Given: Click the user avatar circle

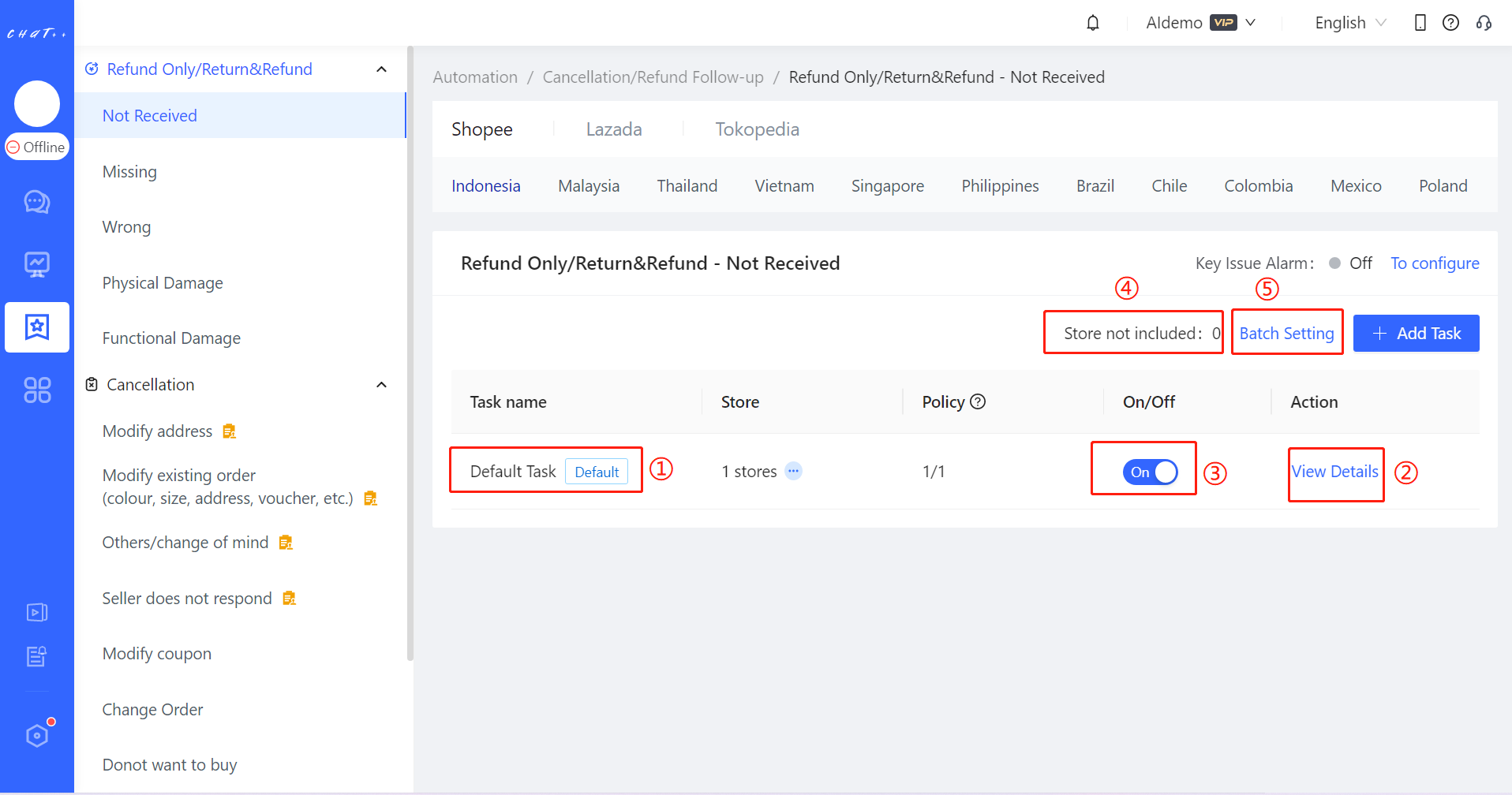Looking at the screenshot, I should 37,104.
